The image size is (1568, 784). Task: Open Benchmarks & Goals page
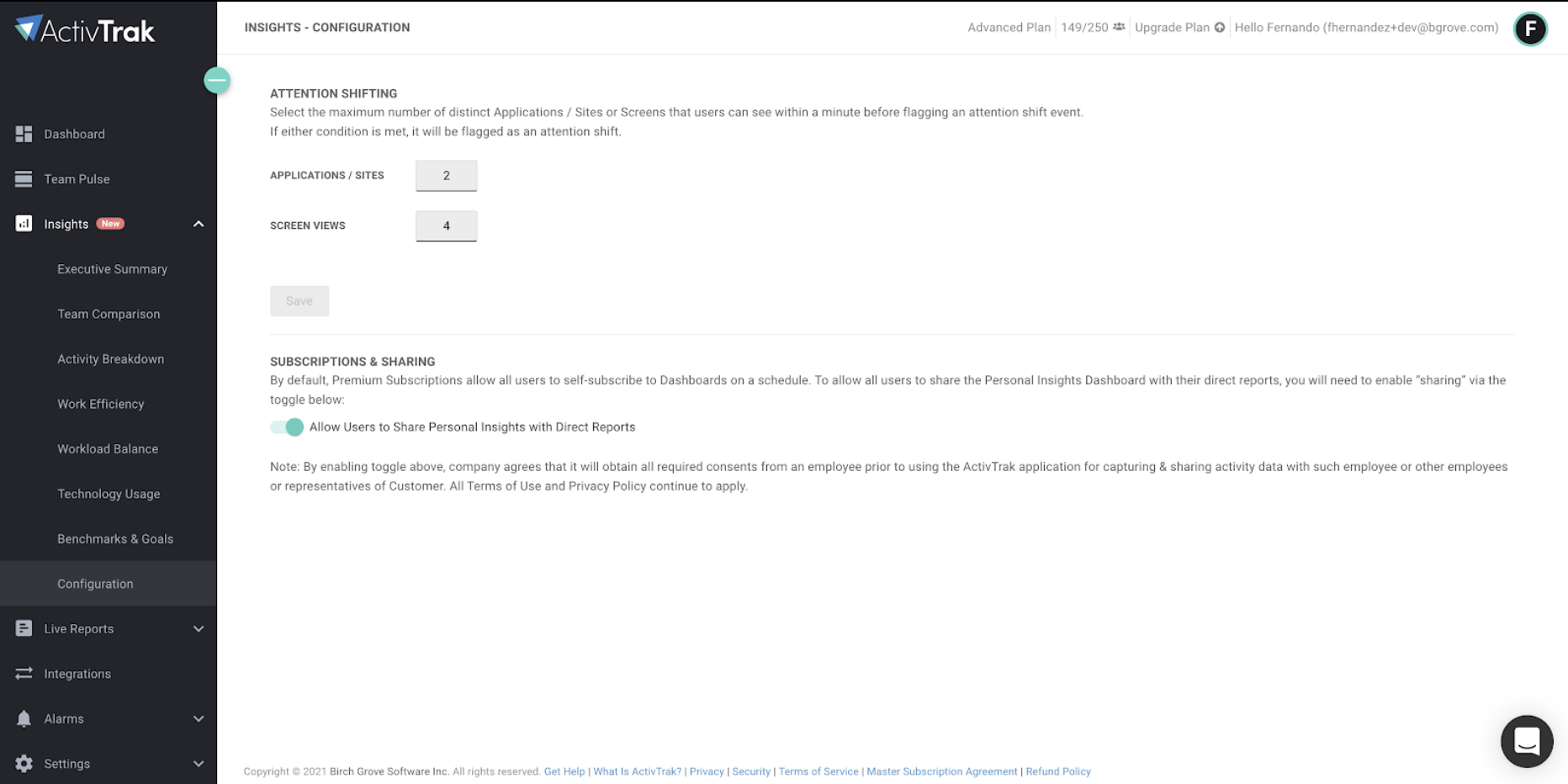[115, 539]
